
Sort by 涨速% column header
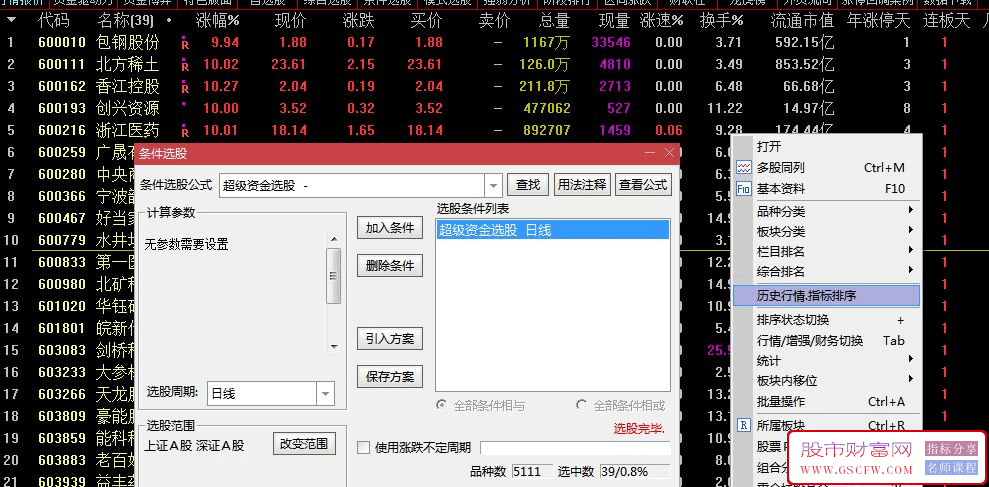click(x=661, y=21)
